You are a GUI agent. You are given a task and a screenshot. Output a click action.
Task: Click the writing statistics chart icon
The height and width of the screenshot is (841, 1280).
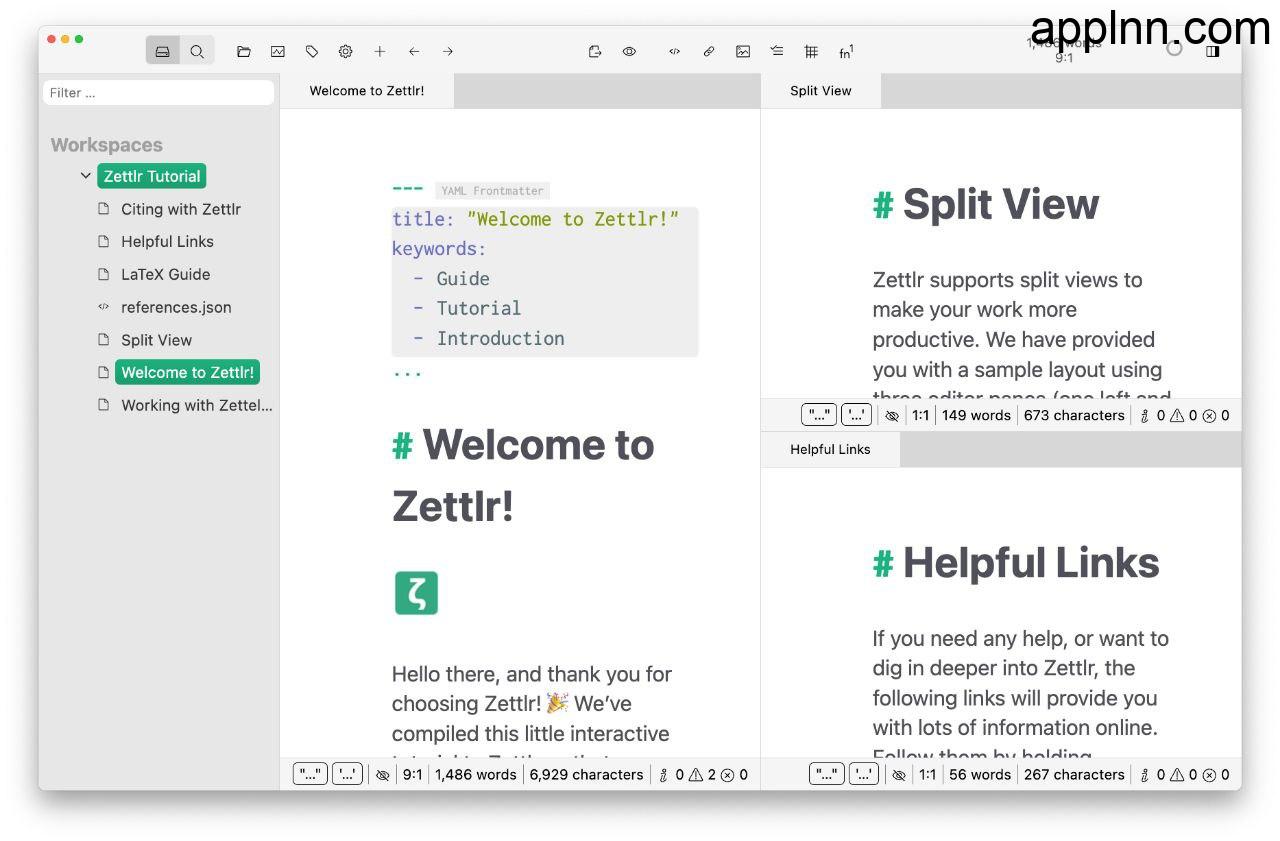click(x=278, y=51)
